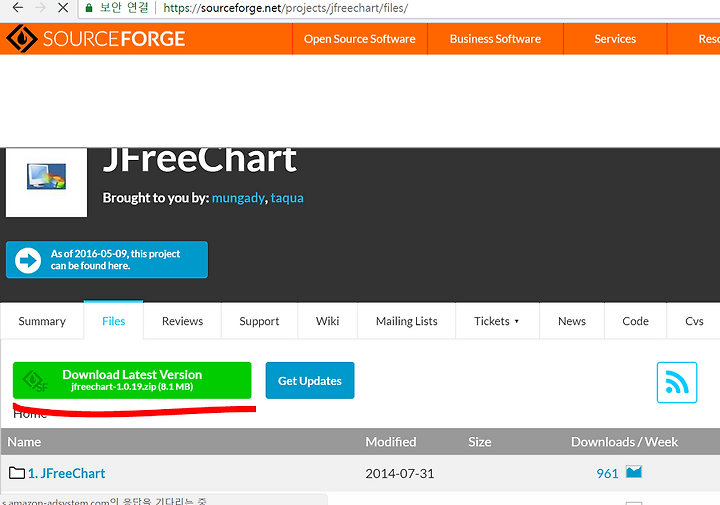Viewport: 720px width, 505px height.
Task: Sort by the Name column header
Action: [x=24, y=442]
